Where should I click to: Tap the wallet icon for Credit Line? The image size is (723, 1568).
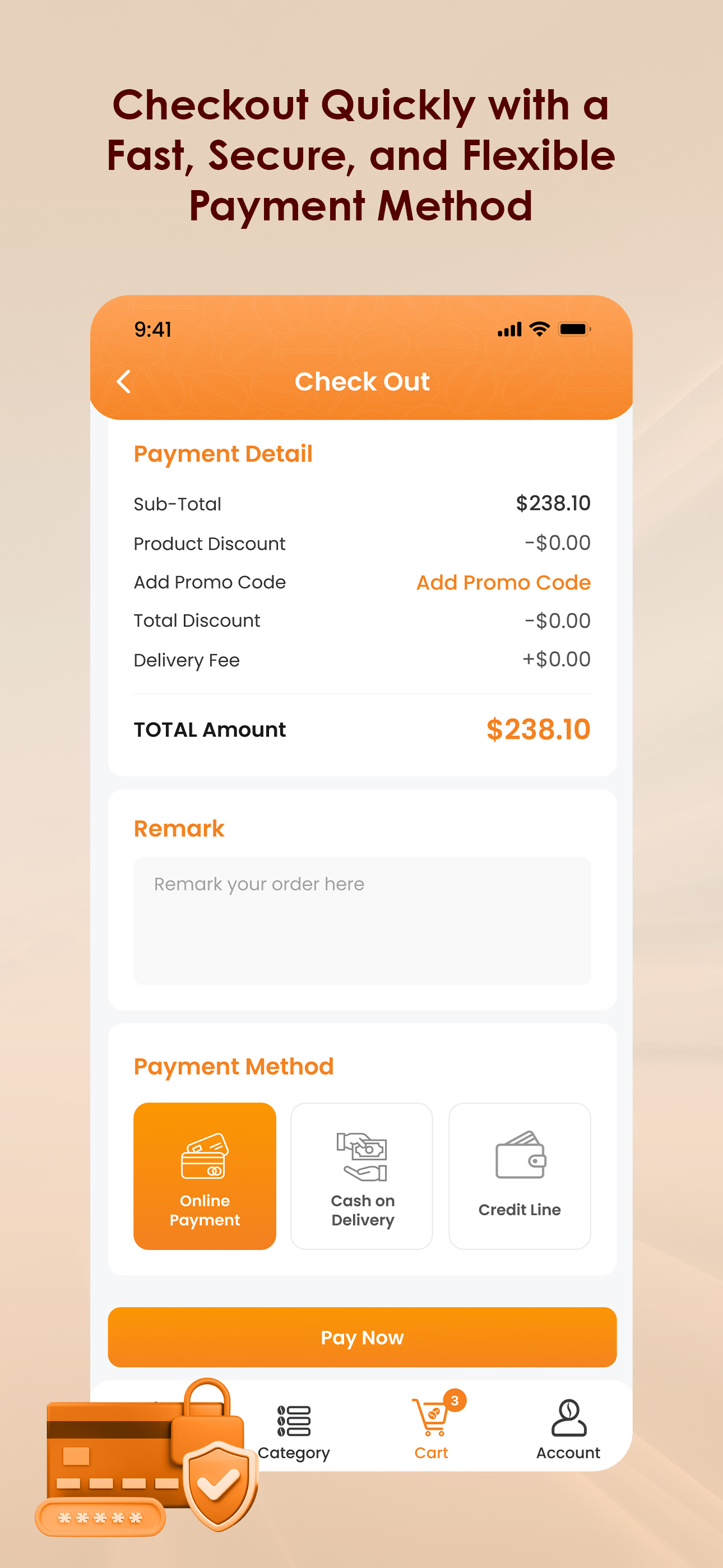(x=520, y=1155)
